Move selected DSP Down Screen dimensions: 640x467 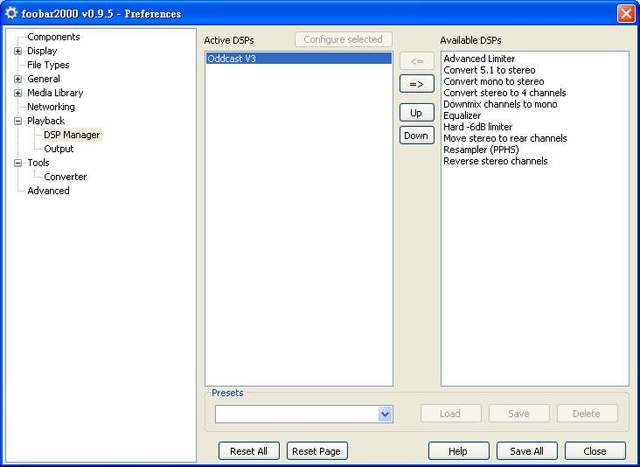tap(417, 136)
